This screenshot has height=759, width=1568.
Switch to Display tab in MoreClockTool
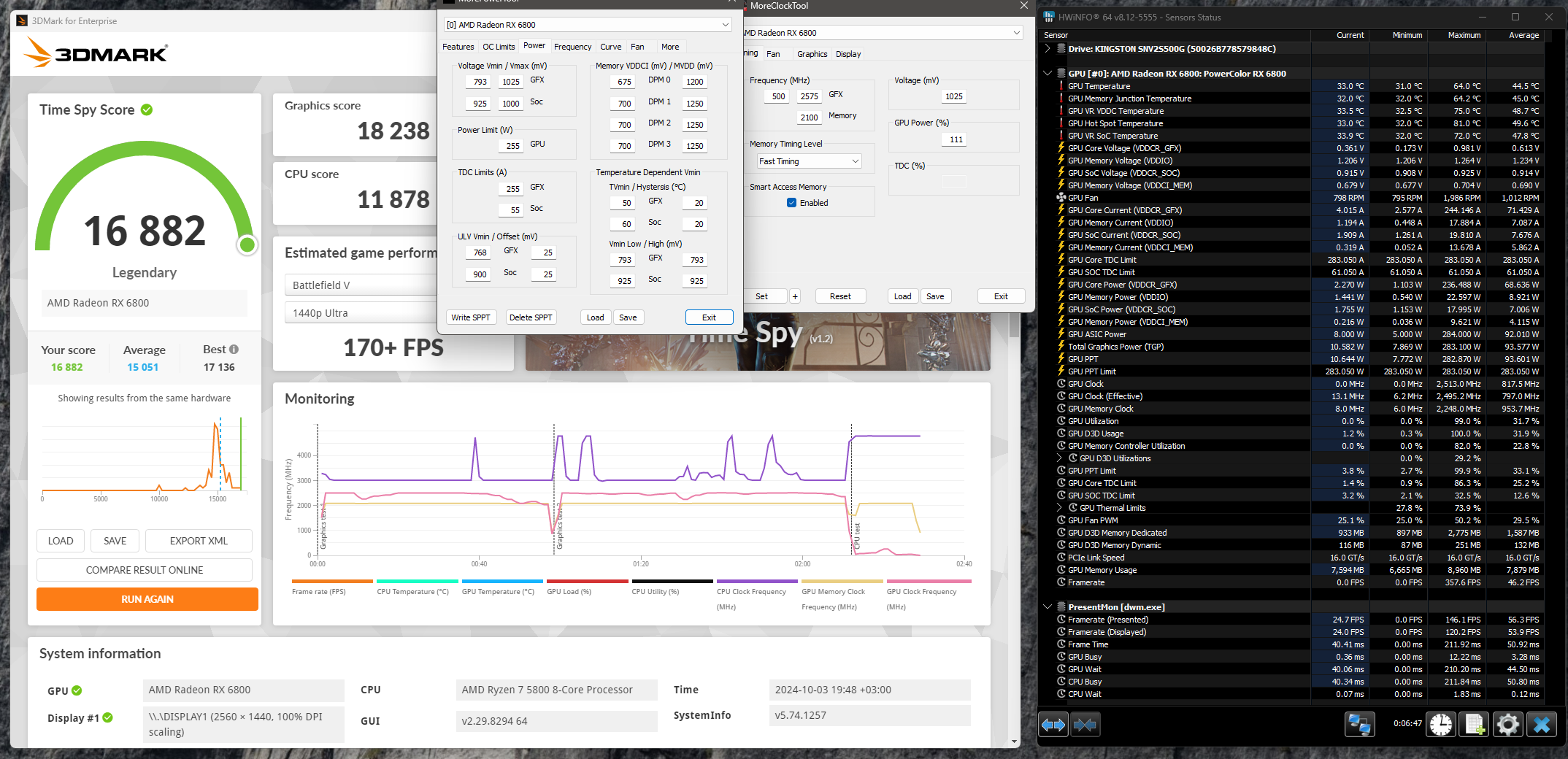coord(848,54)
